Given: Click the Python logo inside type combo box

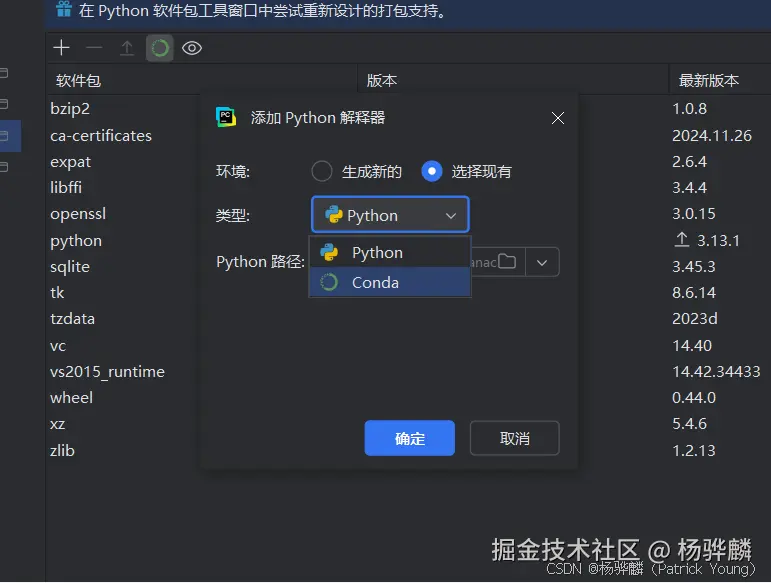Looking at the screenshot, I should (x=333, y=215).
